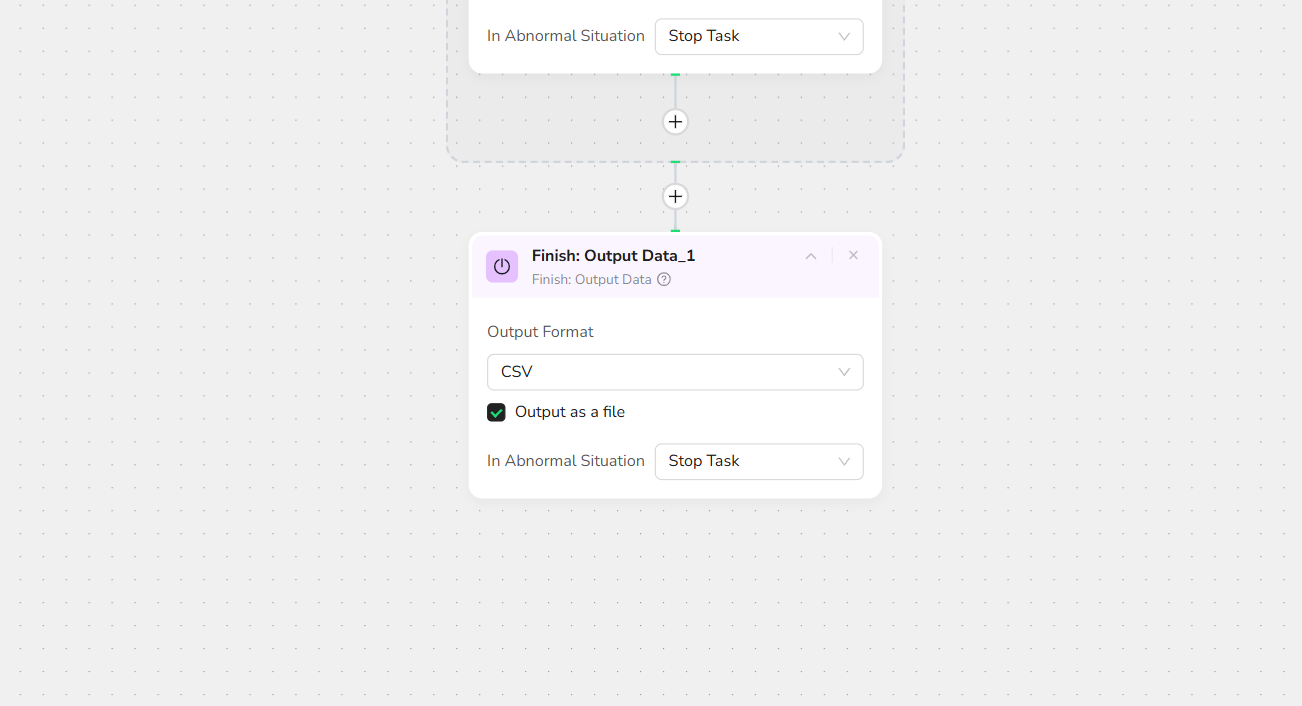Open the Stop Task dropdown in the upper node

[745, 36]
